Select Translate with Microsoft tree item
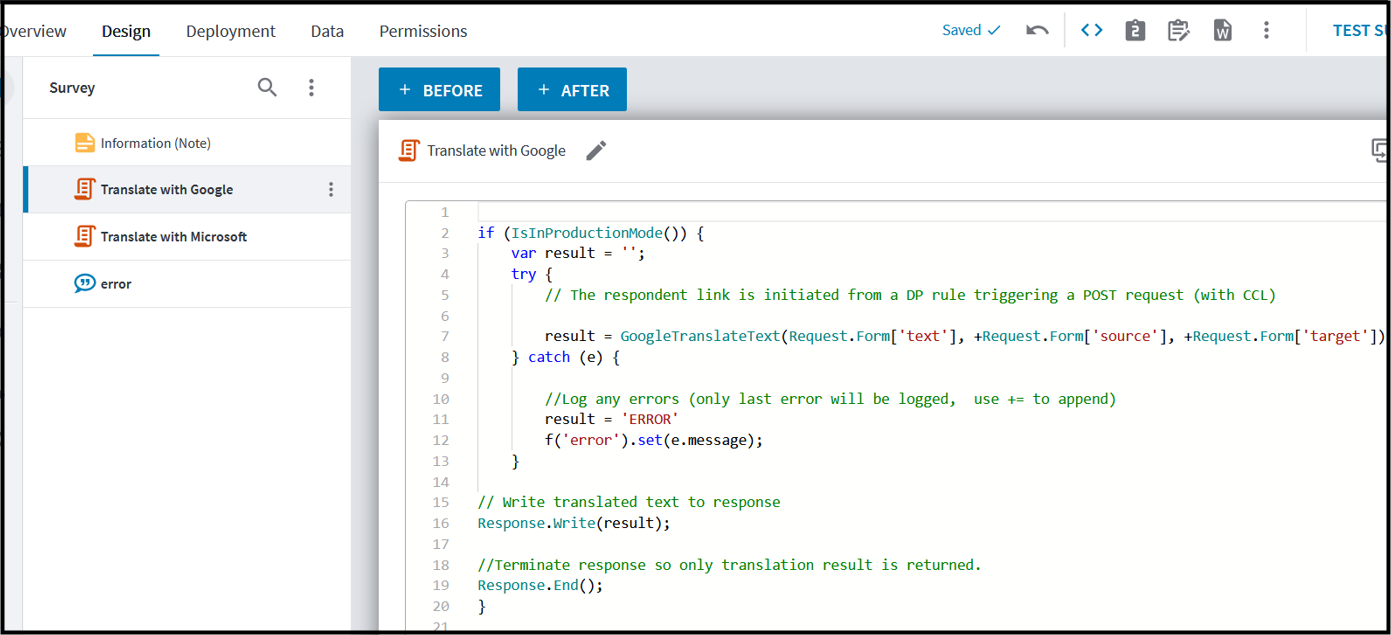The width and height of the screenshot is (1391, 635). click(x=187, y=236)
